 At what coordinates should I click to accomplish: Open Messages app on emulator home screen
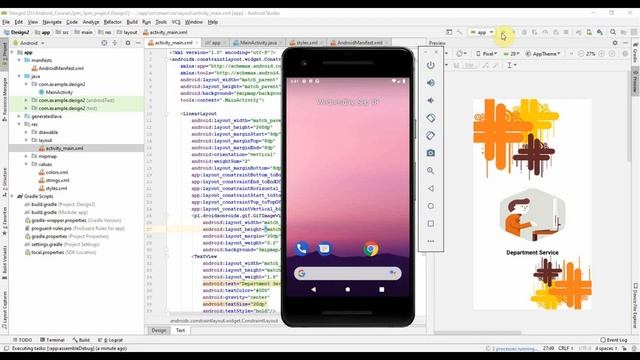click(324, 249)
